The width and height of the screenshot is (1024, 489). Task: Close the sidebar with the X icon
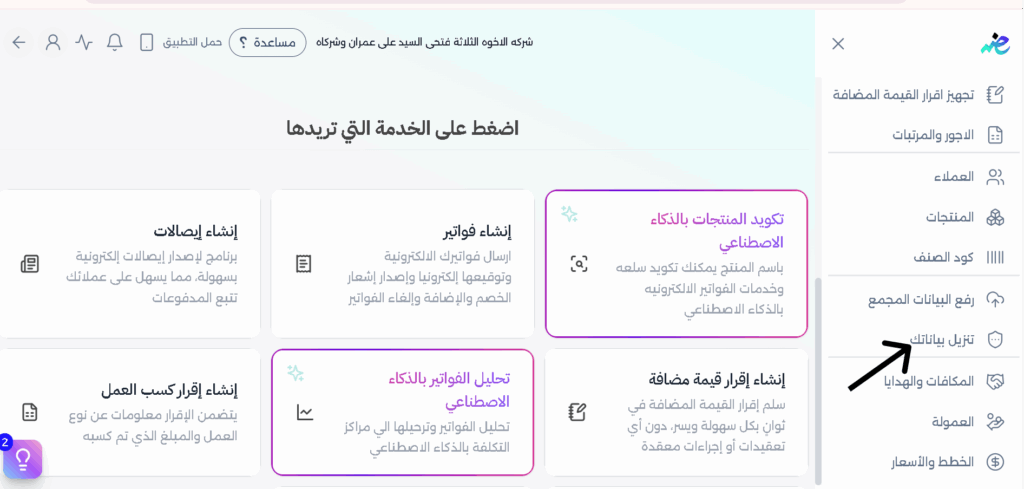(838, 44)
